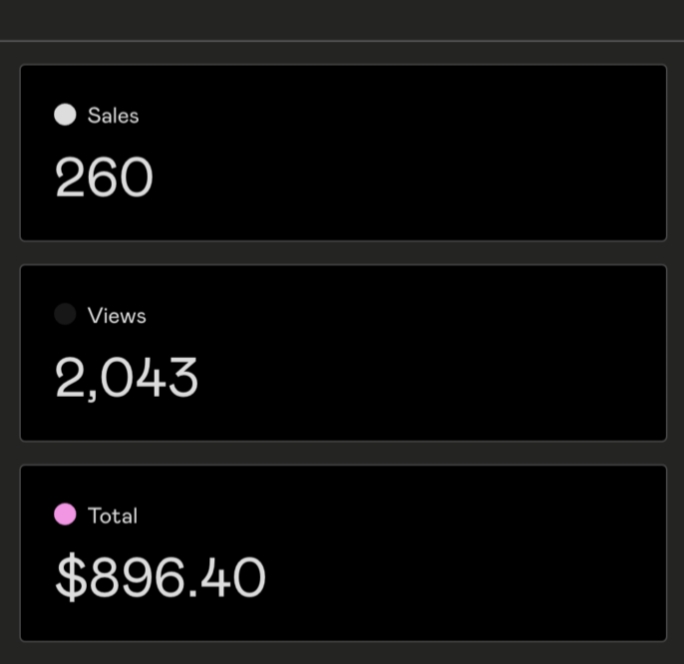Click the dark Views legend dot
Screen dimensions: 684x664
[x=65, y=314]
